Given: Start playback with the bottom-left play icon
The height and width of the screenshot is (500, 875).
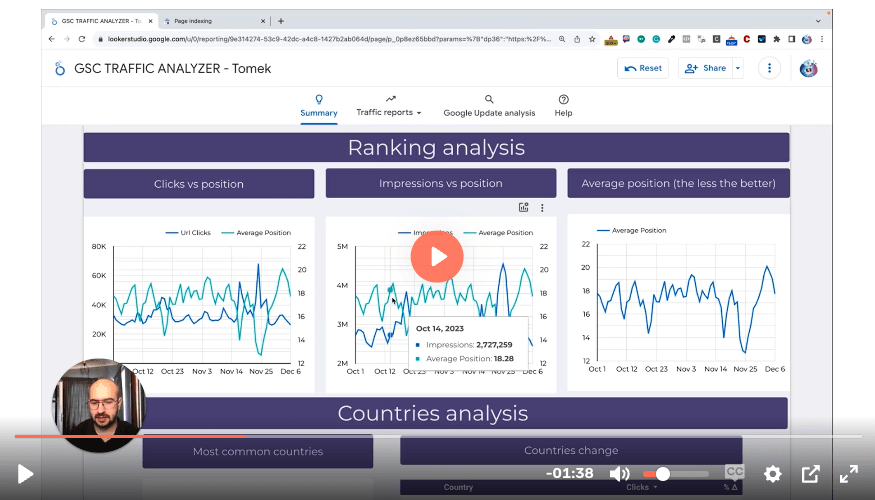Looking at the screenshot, I should pos(25,474).
